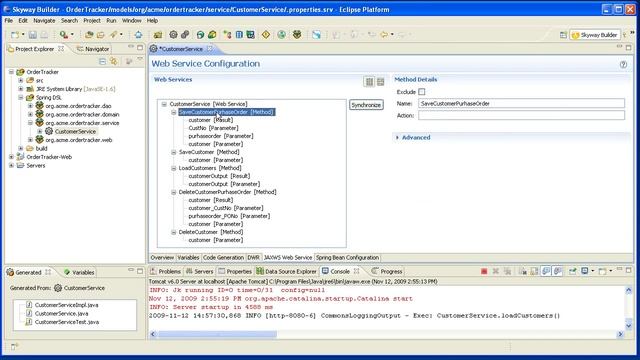
Task: Collapse all in the Project Explorer toolbar
Action: (x=102, y=61)
